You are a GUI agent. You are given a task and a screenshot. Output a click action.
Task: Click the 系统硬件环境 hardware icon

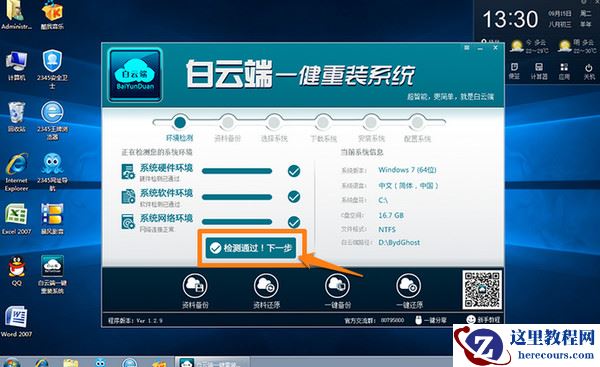pos(128,172)
